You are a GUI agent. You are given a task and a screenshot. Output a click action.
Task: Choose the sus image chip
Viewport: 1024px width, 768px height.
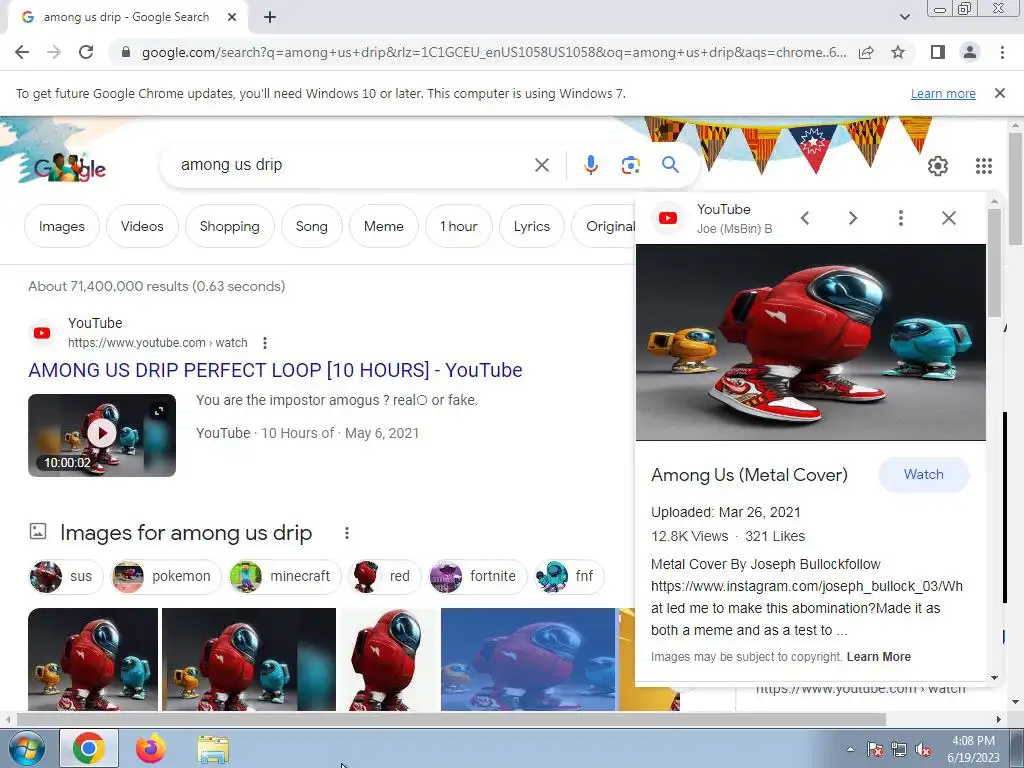[x=66, y=577]
